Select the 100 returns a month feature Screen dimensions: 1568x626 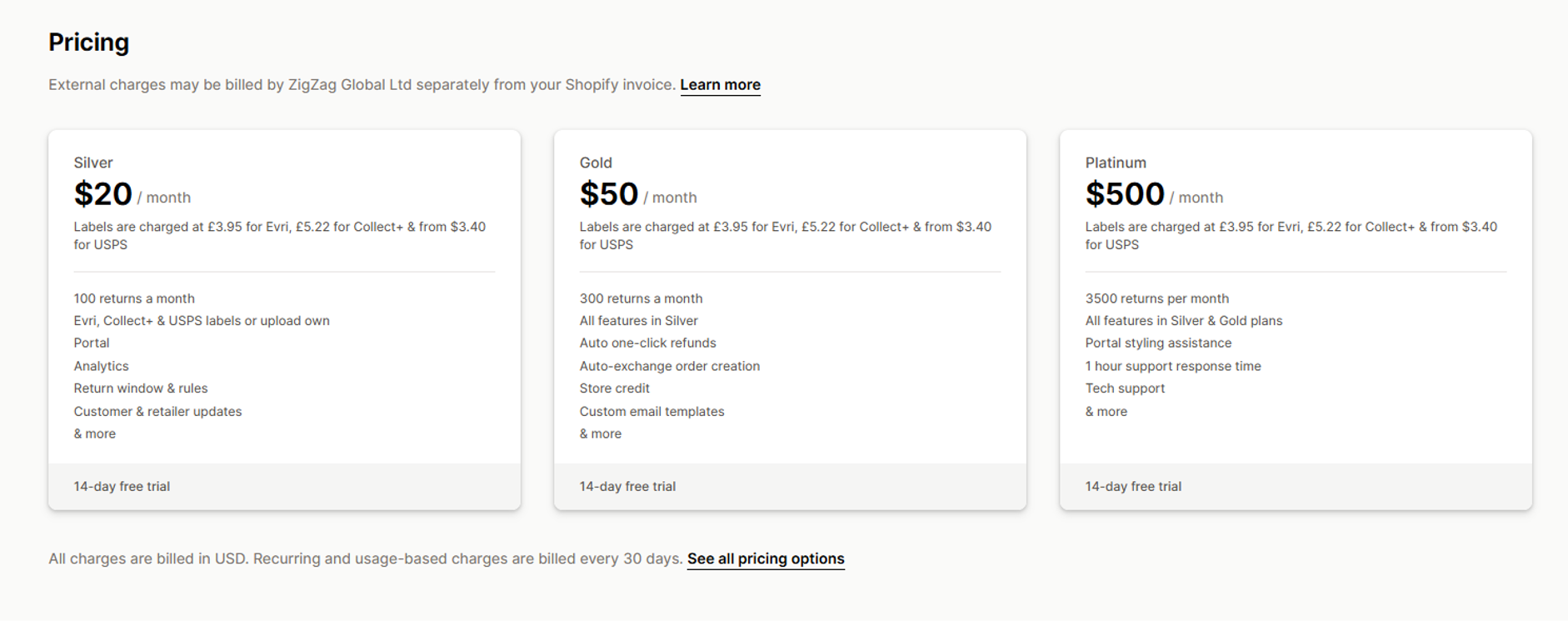pyautogui.click(x=133, y=298)
